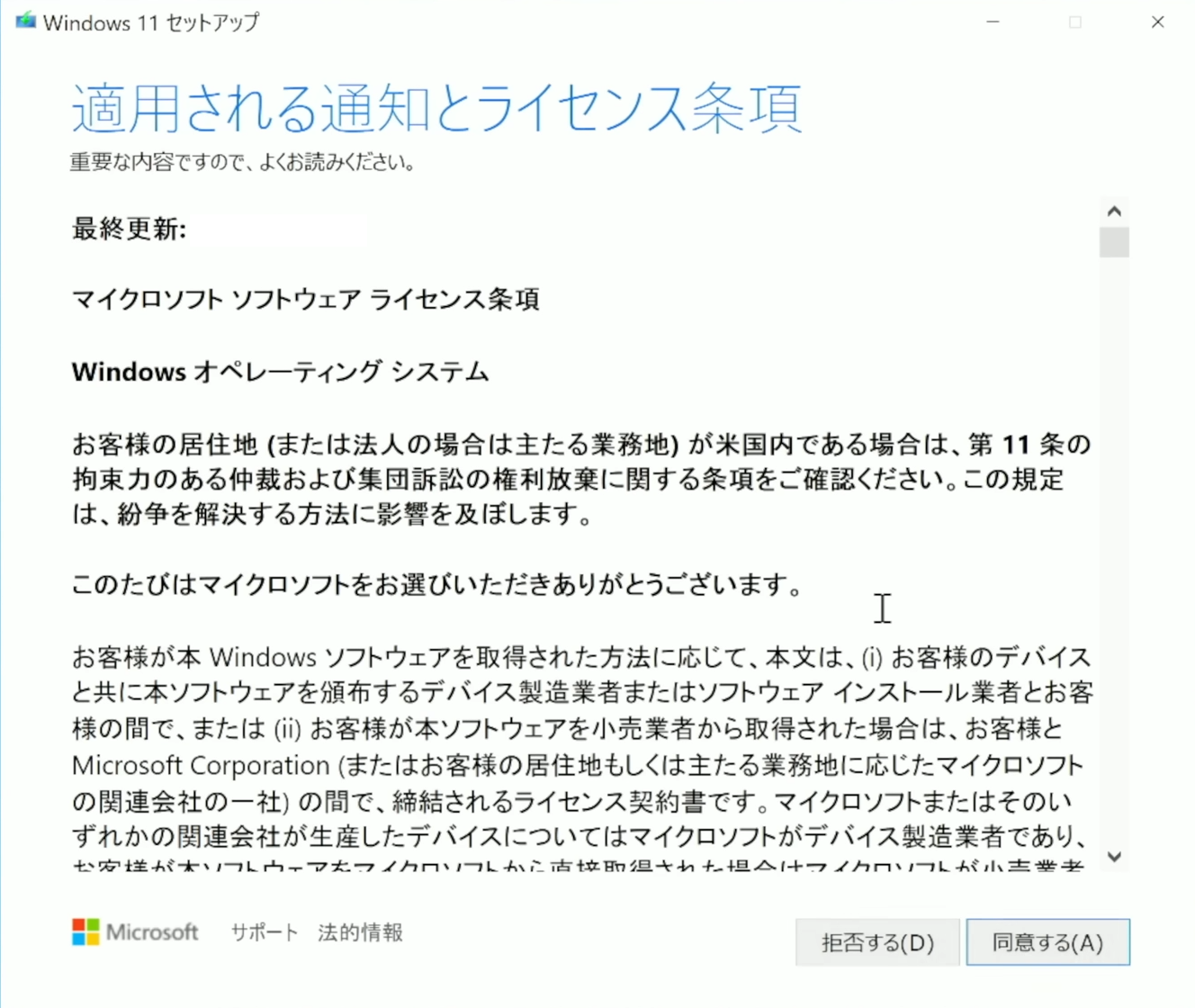Screen dimensions: 1195x1008
Task: Minimize the Windows 11 セットアップ window
Action: [x=993, y=22]
